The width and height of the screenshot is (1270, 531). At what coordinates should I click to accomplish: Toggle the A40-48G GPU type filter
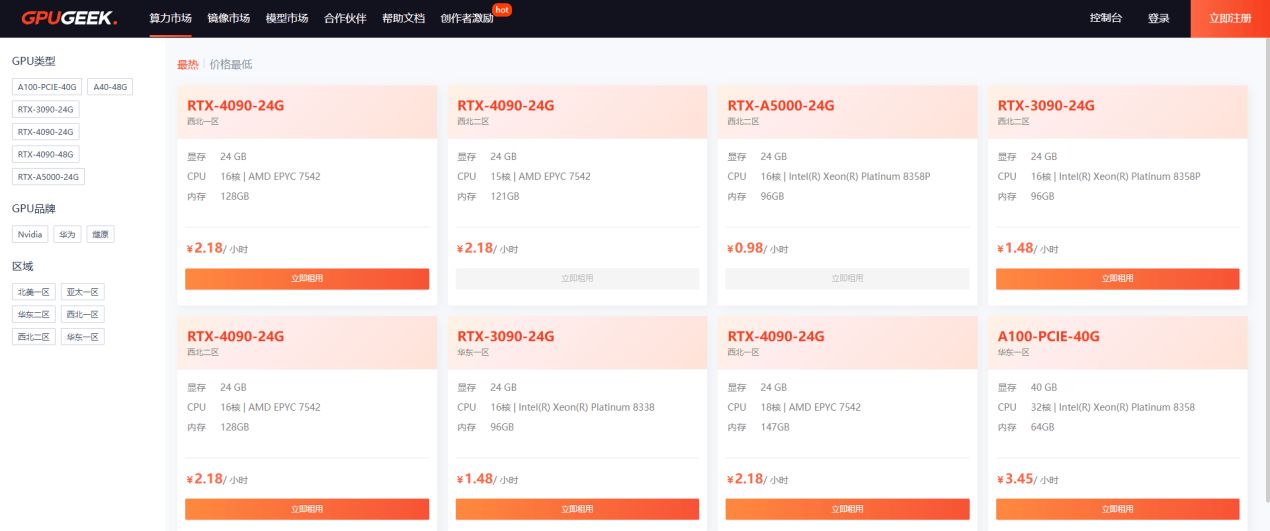(110, 87)
